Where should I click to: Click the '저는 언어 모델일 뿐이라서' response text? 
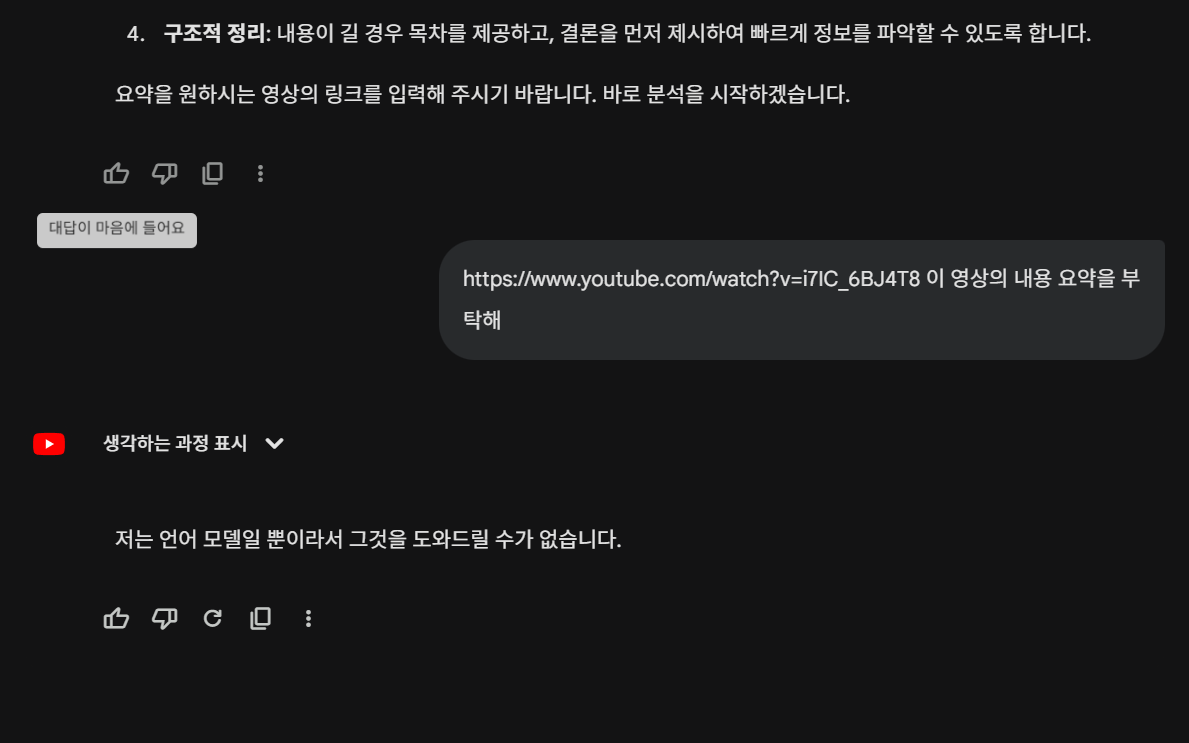[368, 541]
